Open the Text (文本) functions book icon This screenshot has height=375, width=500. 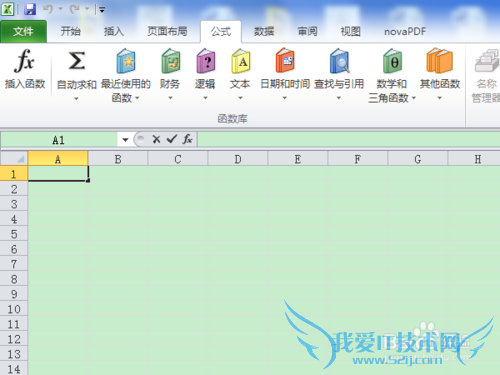point(240,61)
